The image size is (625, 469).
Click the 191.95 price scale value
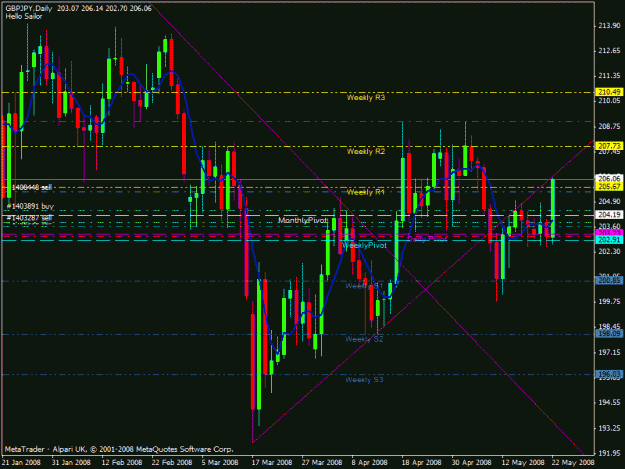[609, 453]
